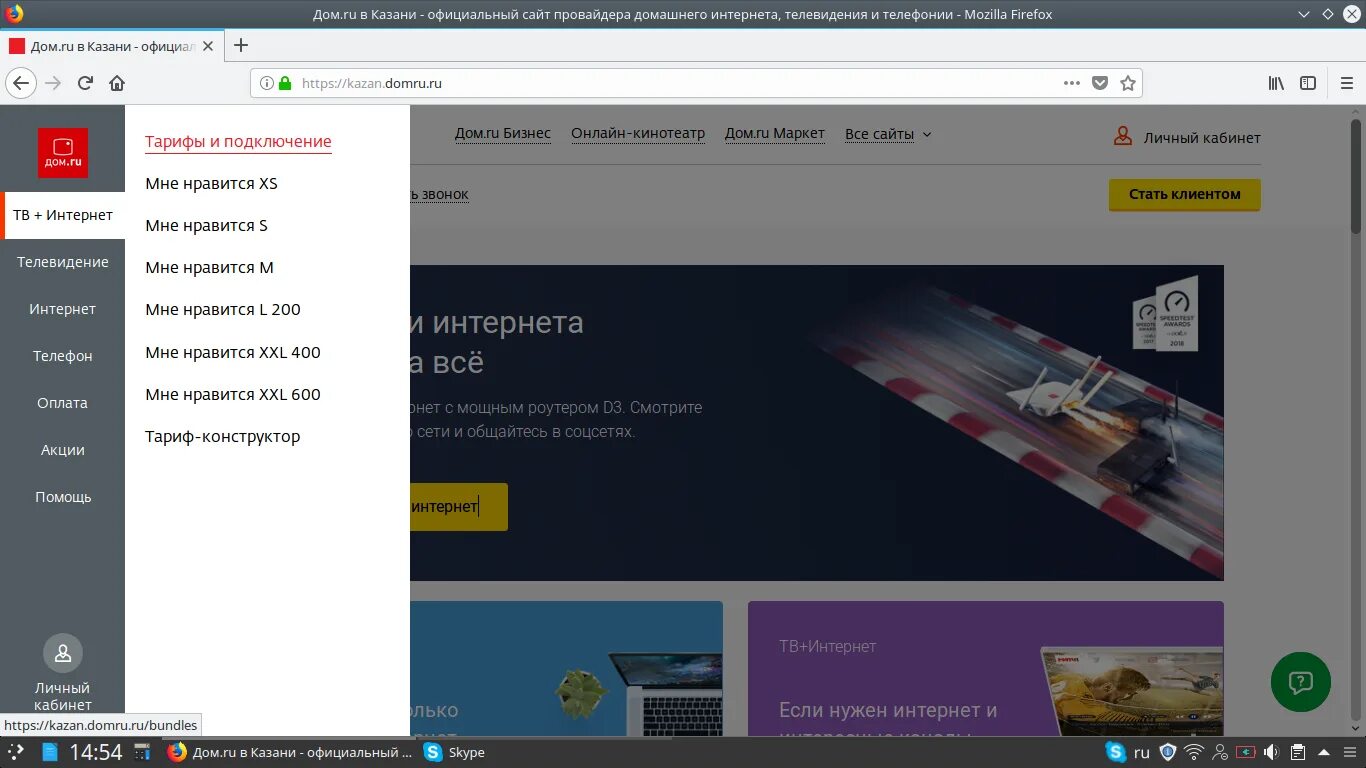Image resolution: width=1366 pixels, height=768 pixels.
Task: Click the orange person icon near Личный кабинет
Action: pyautogui.click(x=1123, y=137)
